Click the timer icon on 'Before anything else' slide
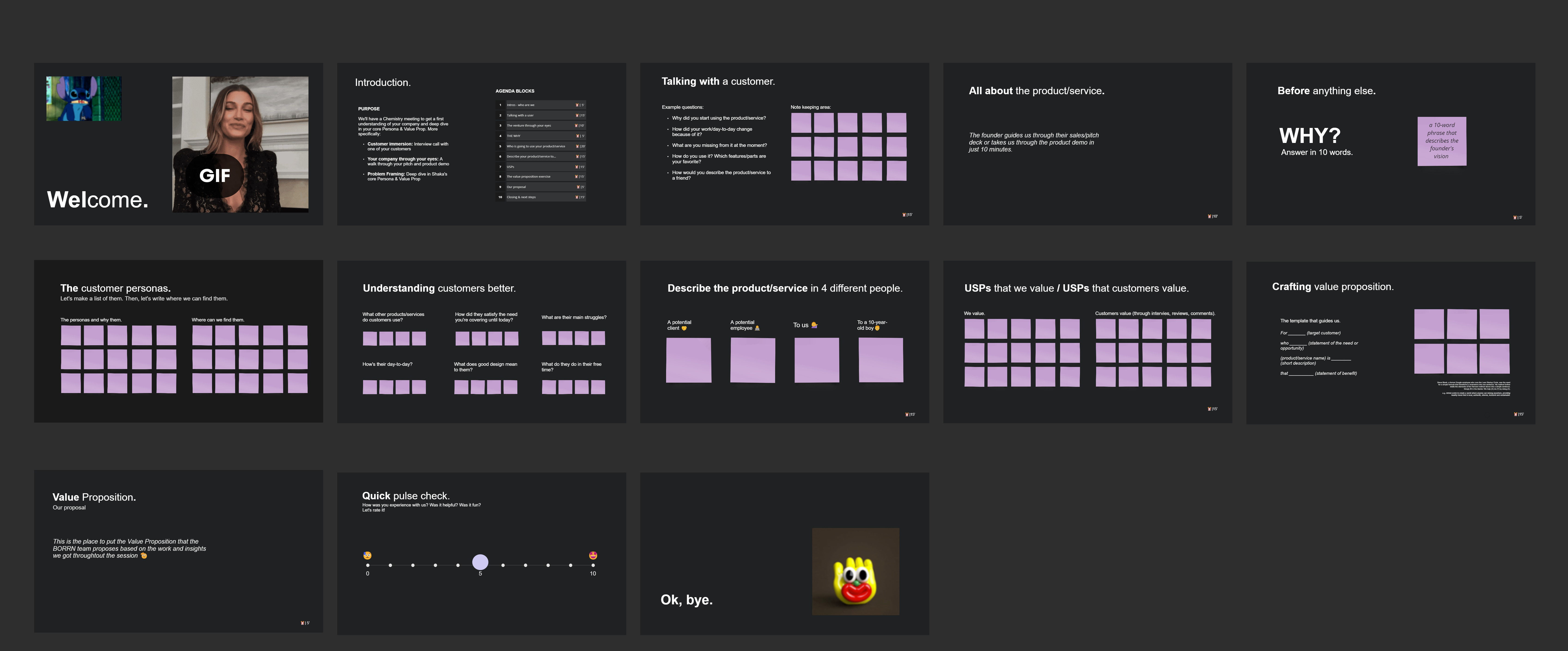Screen dimensions: 1568x651 pos(1515,217)
